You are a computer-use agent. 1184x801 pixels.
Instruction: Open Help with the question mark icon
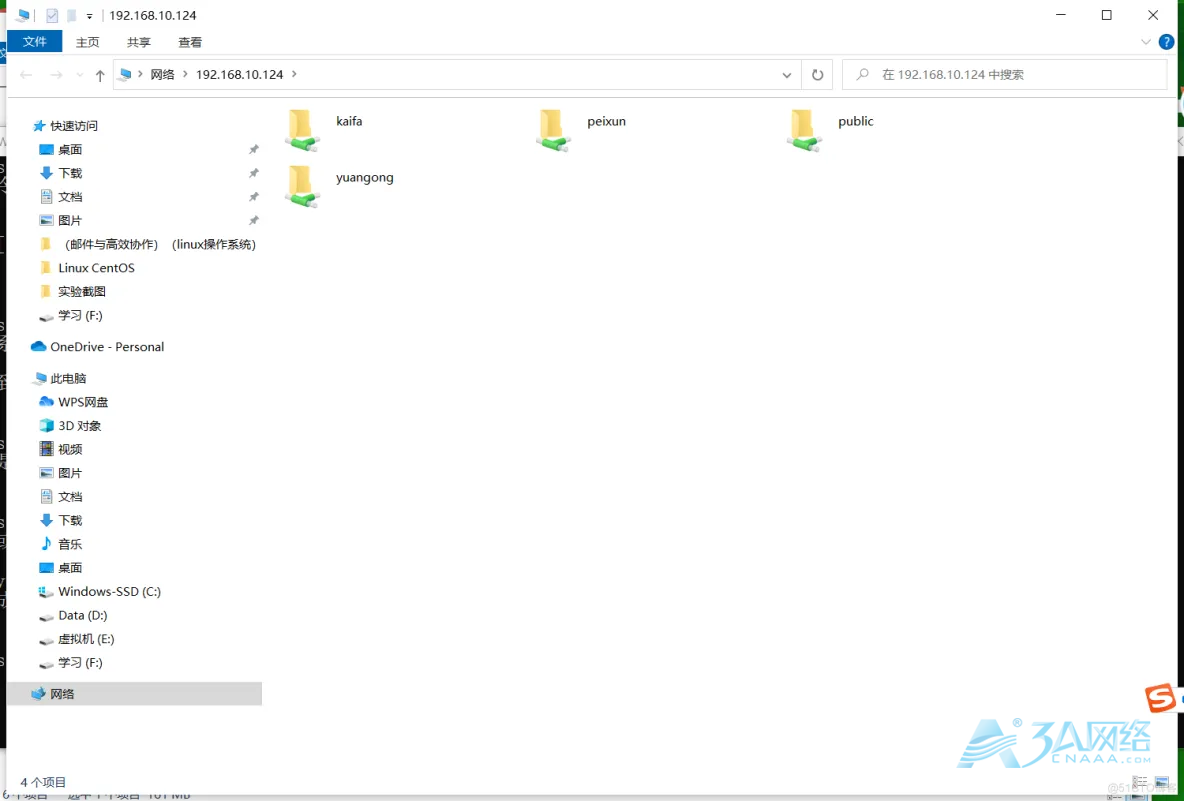click(1166, 42)
